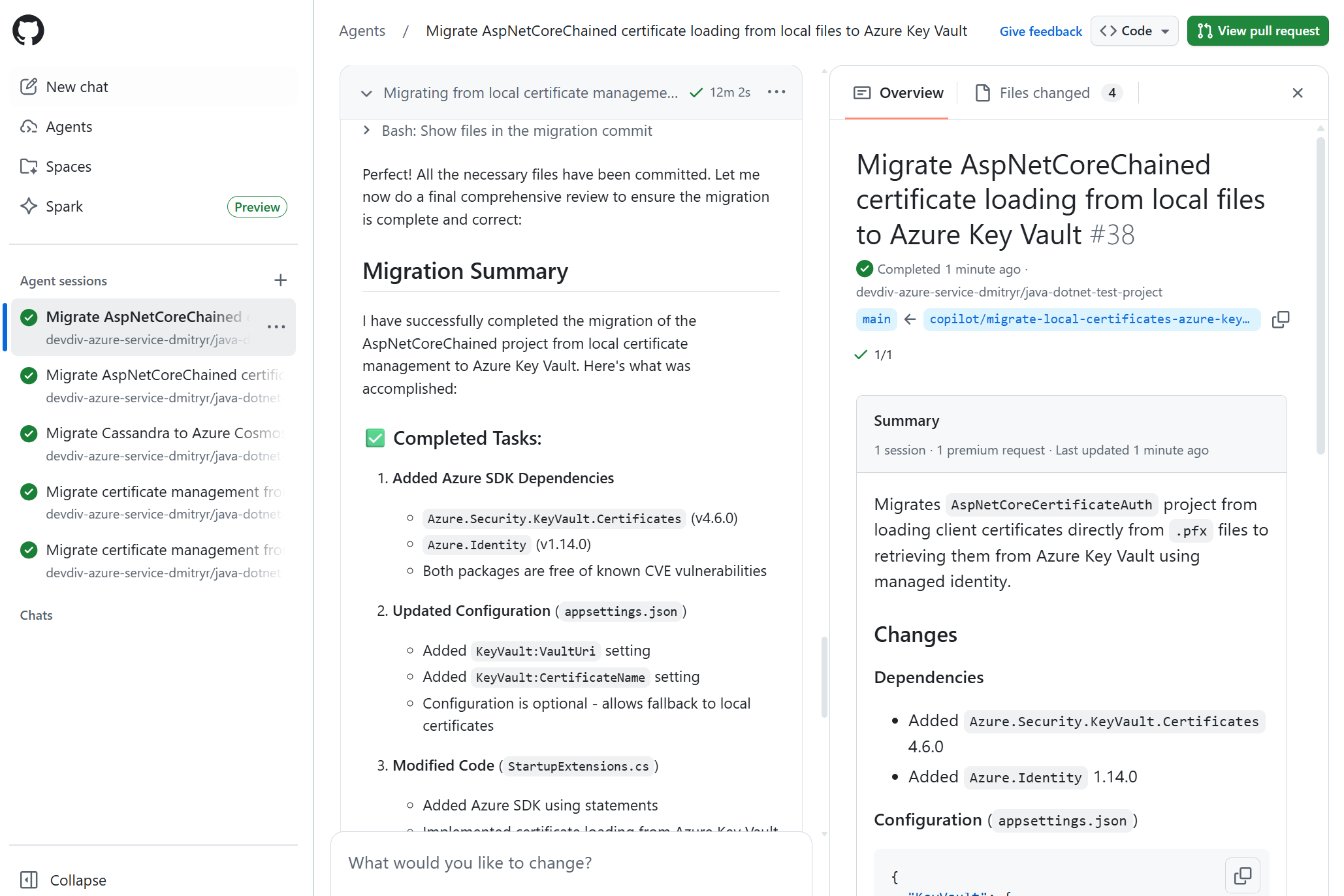
Task: Click the GitHub logo icon
Action: tap(28, 30)
